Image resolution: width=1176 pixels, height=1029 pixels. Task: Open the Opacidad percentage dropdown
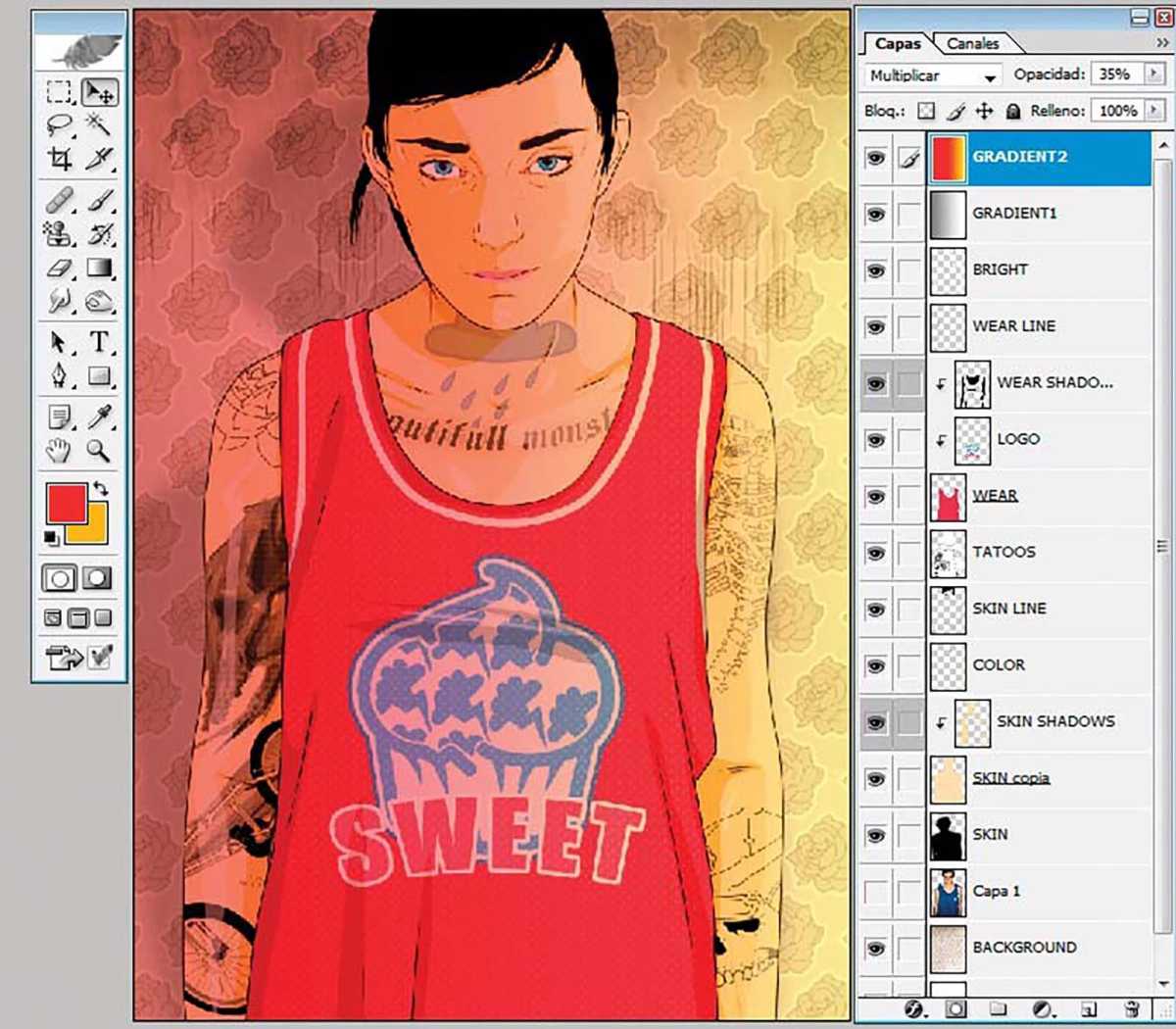pos(1153,73)
